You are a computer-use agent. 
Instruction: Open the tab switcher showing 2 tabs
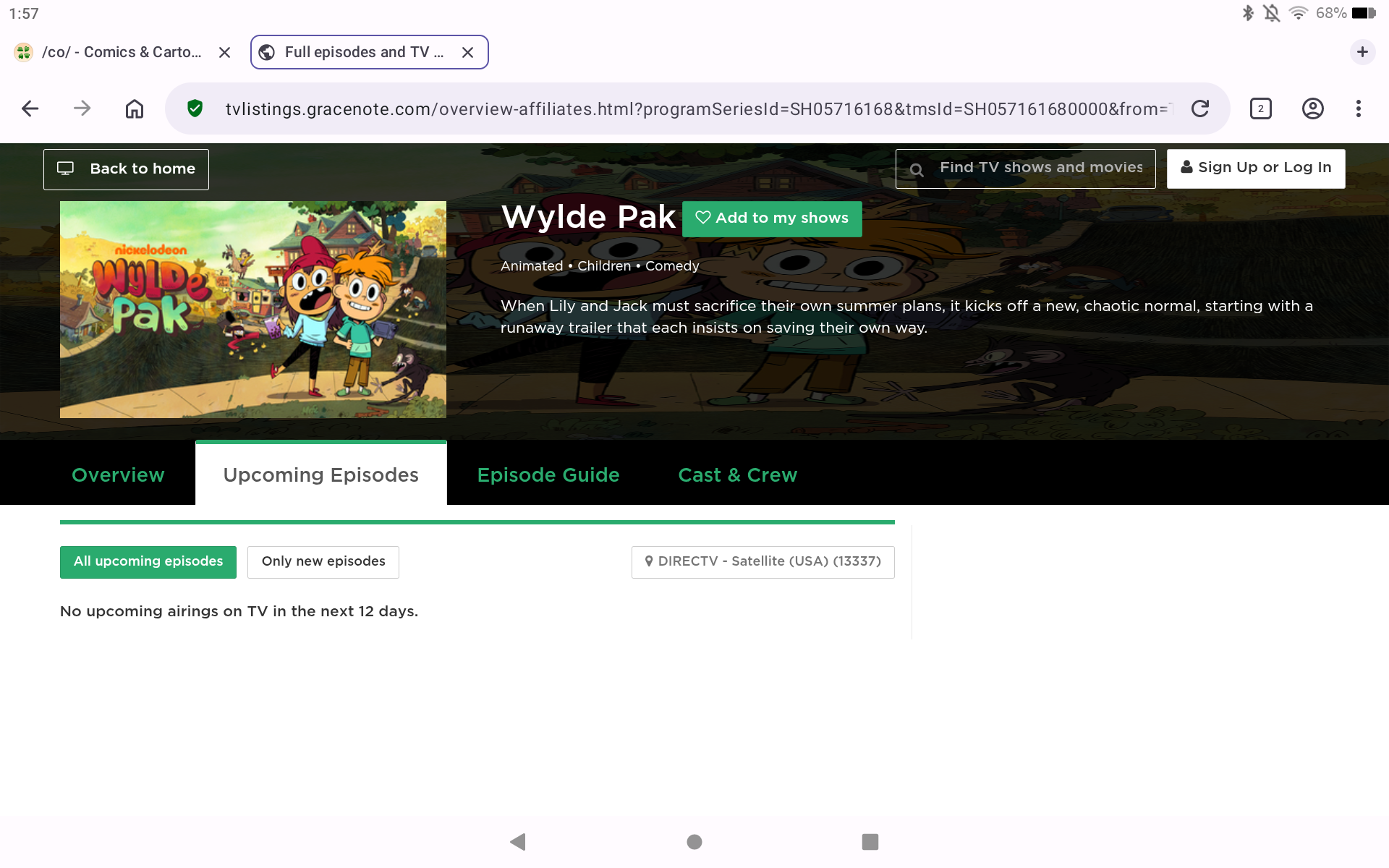coord(1260,109)
